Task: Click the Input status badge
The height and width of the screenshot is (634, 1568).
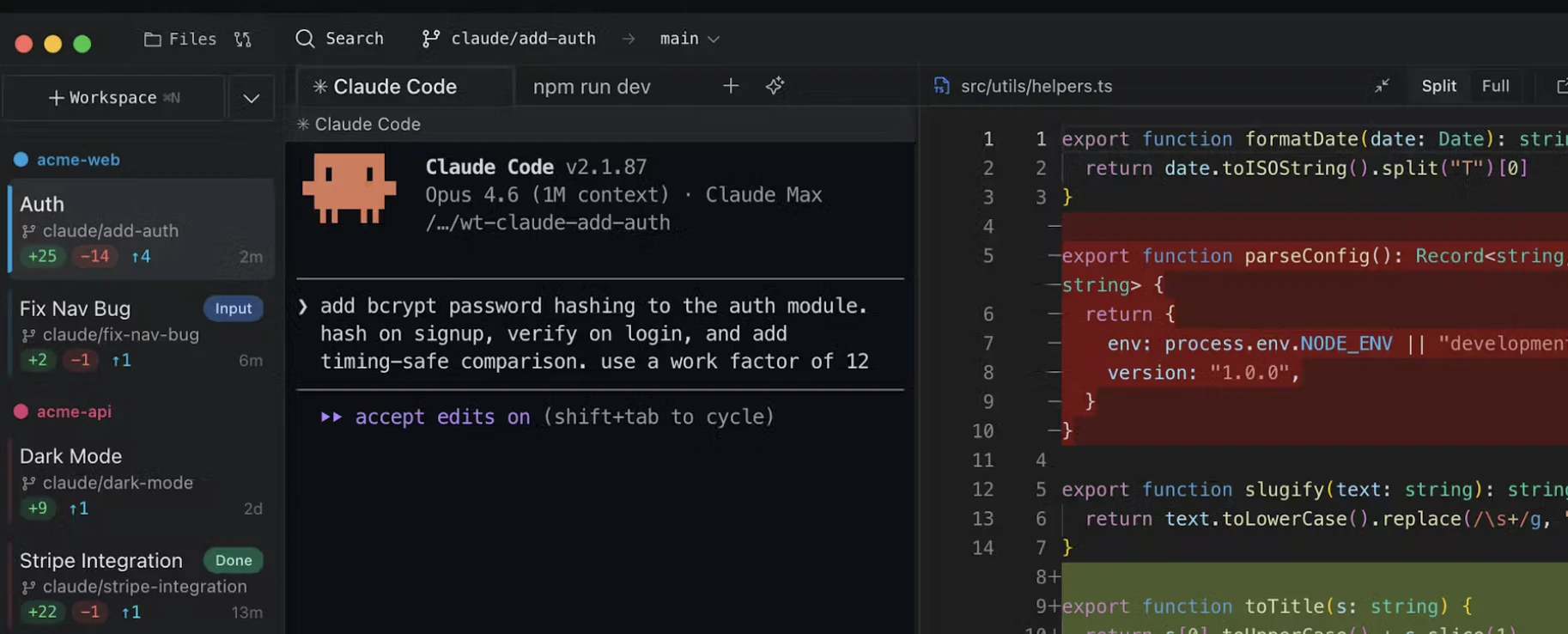Action: 234,308
